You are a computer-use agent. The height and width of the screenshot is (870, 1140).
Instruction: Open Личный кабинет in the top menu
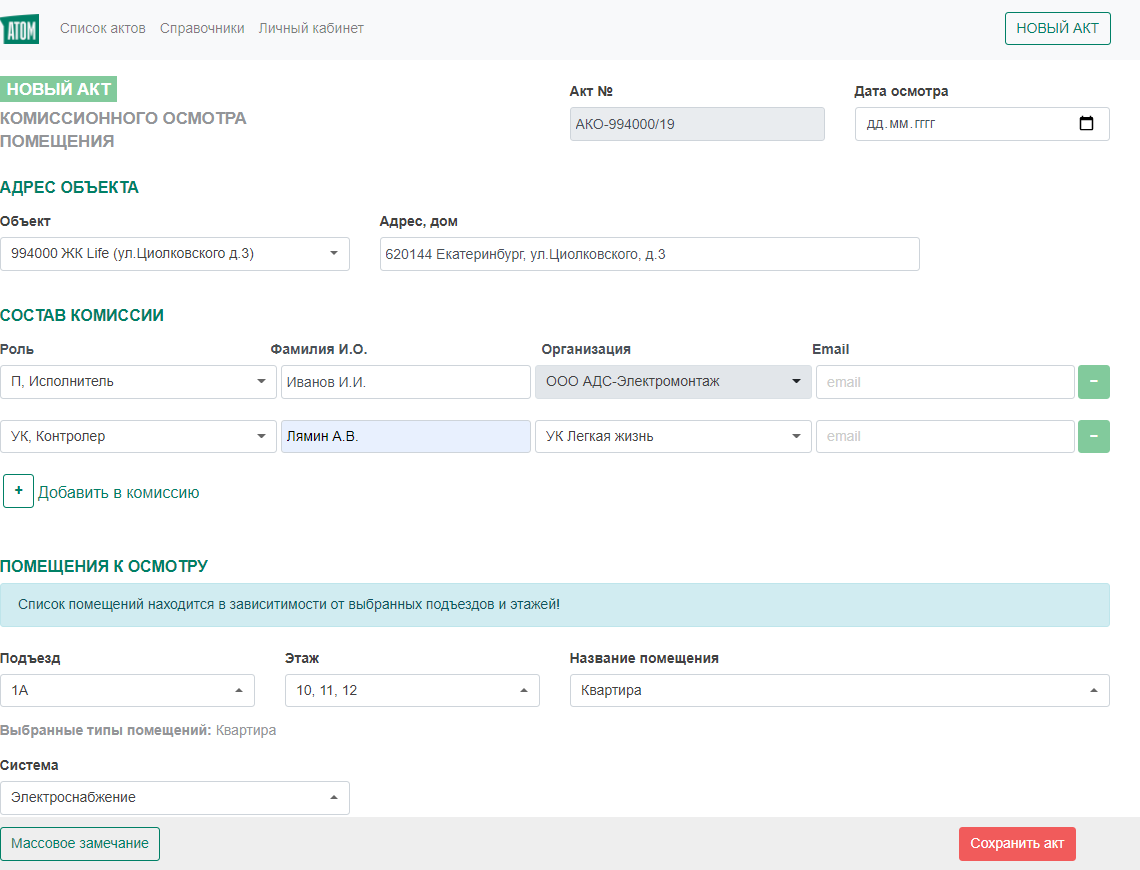pos(311,29)
